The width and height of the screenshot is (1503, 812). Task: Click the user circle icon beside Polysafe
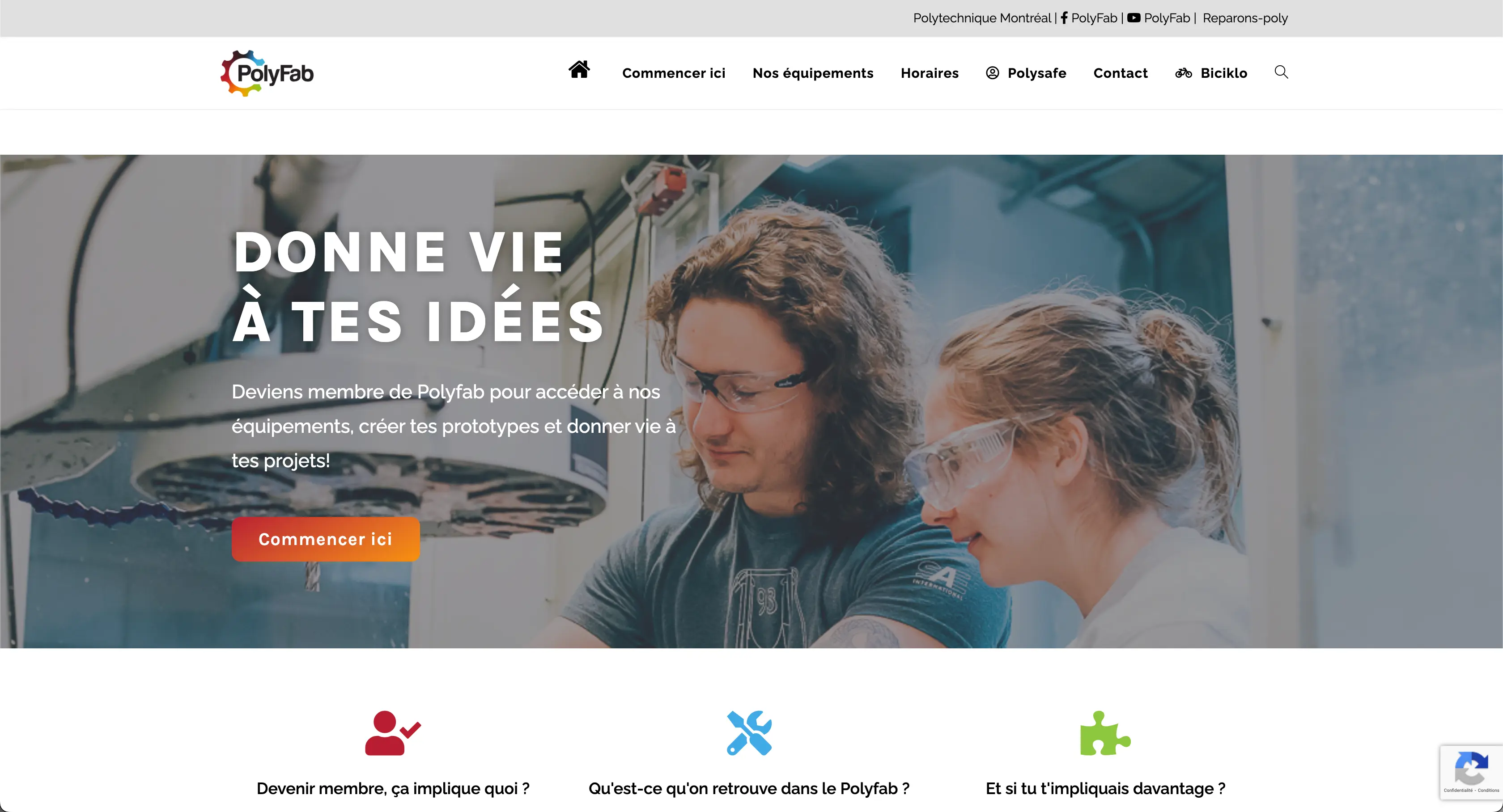click(993, 73)
